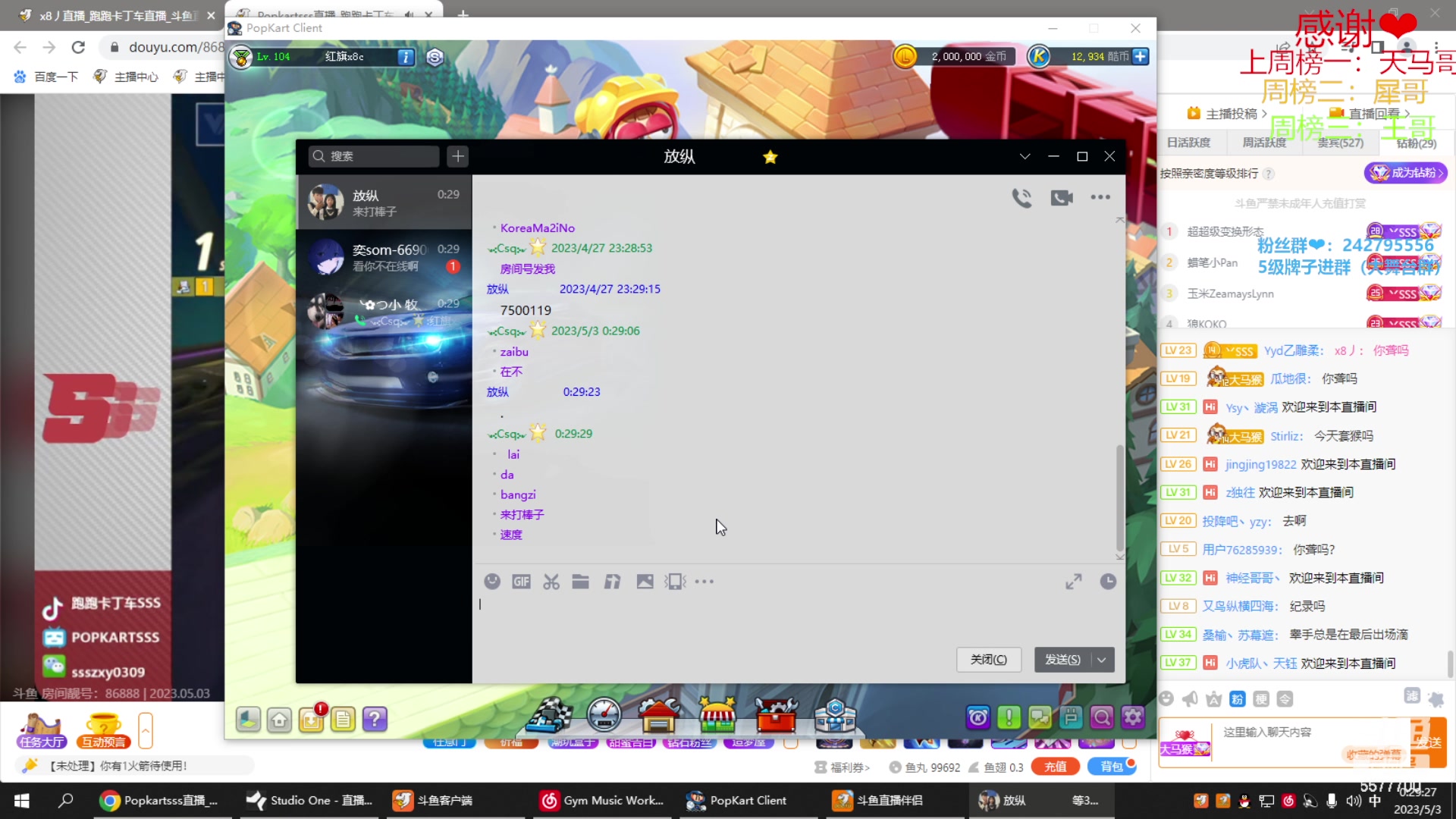Open the green exclamation notice icon
Viewport: 1456px width, 819px height.
click(x=1009, y=717)
